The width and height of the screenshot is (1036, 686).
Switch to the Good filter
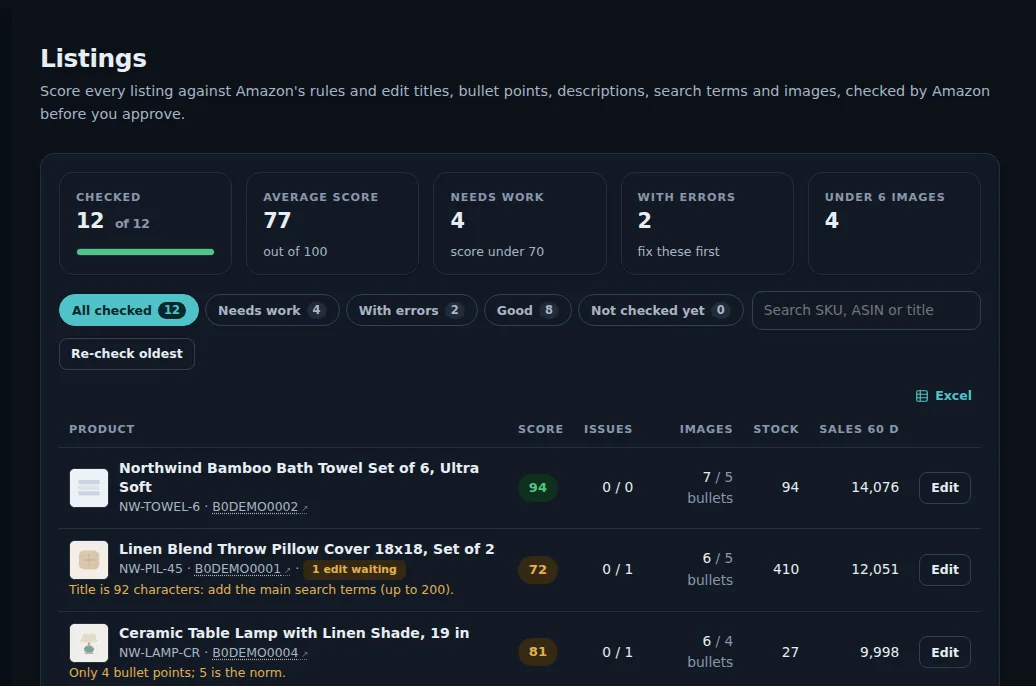pyautogui.click(x=527, y=310)
